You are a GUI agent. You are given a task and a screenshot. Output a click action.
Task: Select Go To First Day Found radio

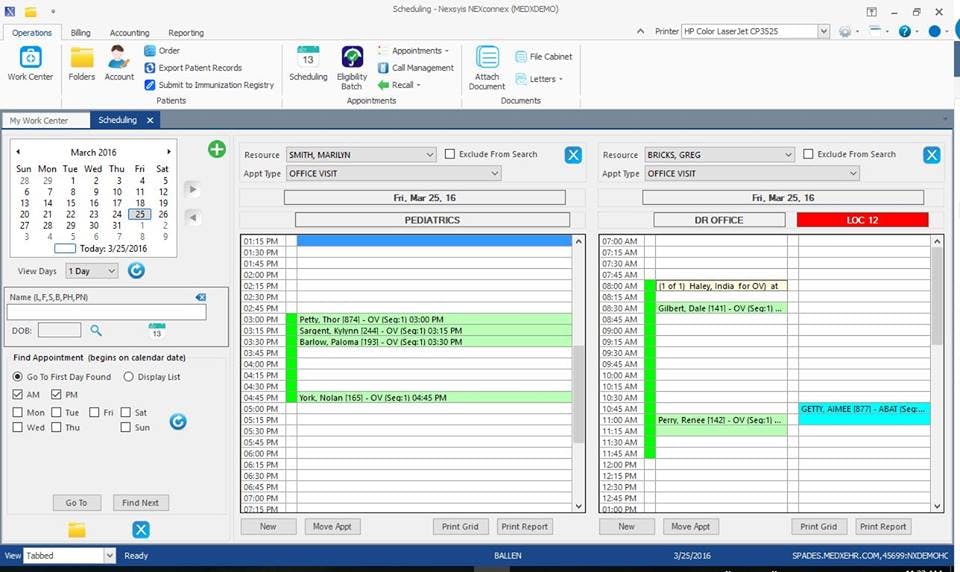tap(18, 377)
